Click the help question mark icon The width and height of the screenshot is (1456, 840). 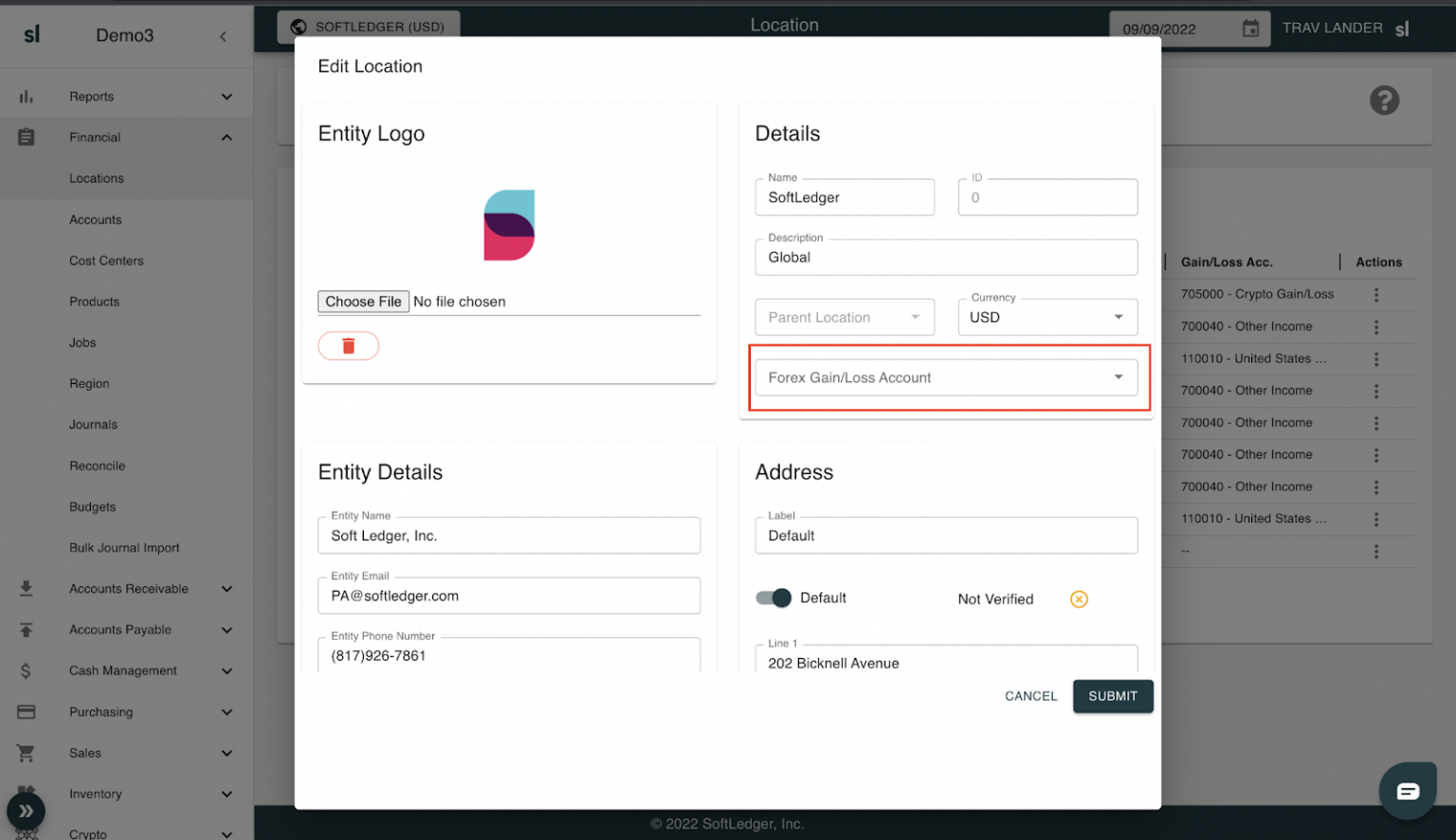pyautogui.click(x=1384, y=100)
